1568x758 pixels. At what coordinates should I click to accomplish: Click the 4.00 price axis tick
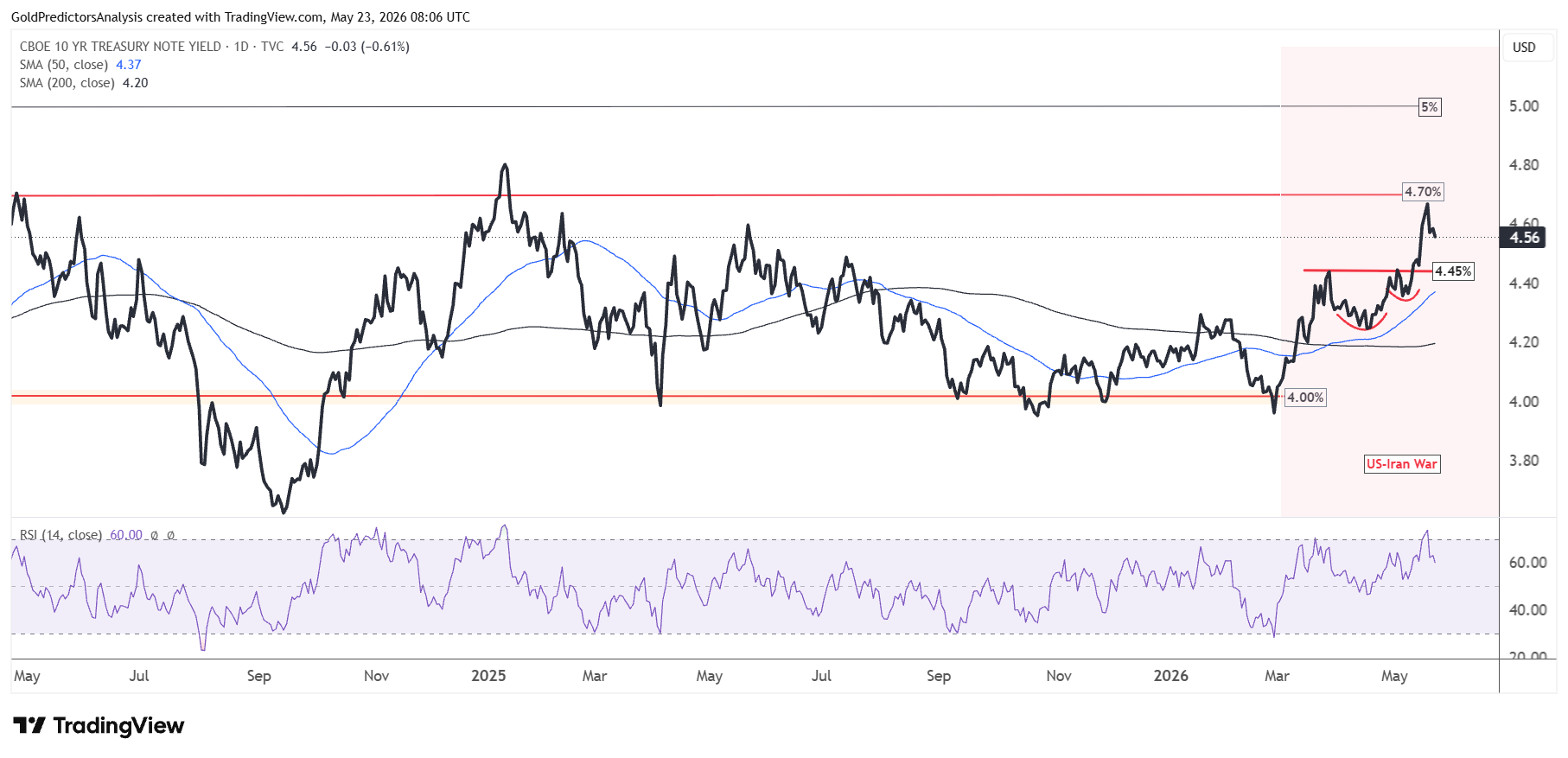[x=1524, y=402]
